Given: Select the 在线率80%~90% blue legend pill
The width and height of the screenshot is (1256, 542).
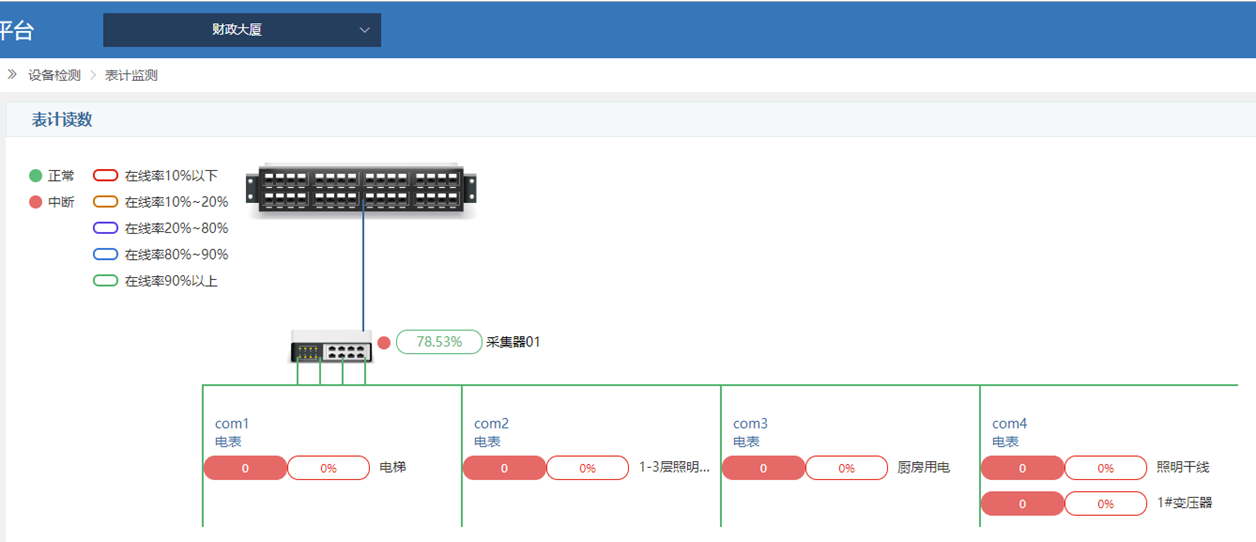Looking at the screenshot, I should (105, 254).
